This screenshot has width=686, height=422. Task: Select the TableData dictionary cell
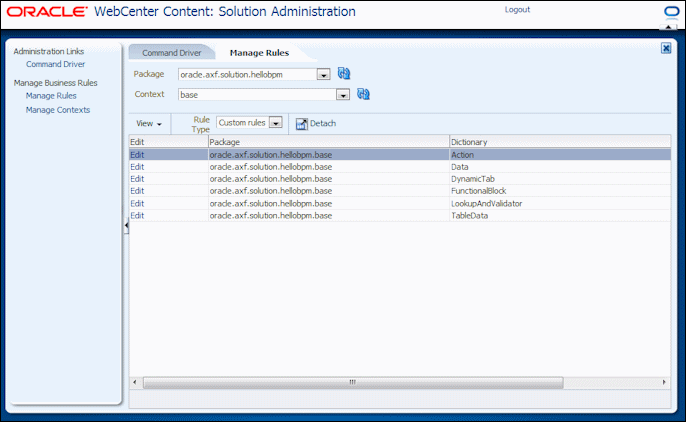pyautogui.click(x=560, y=216)
